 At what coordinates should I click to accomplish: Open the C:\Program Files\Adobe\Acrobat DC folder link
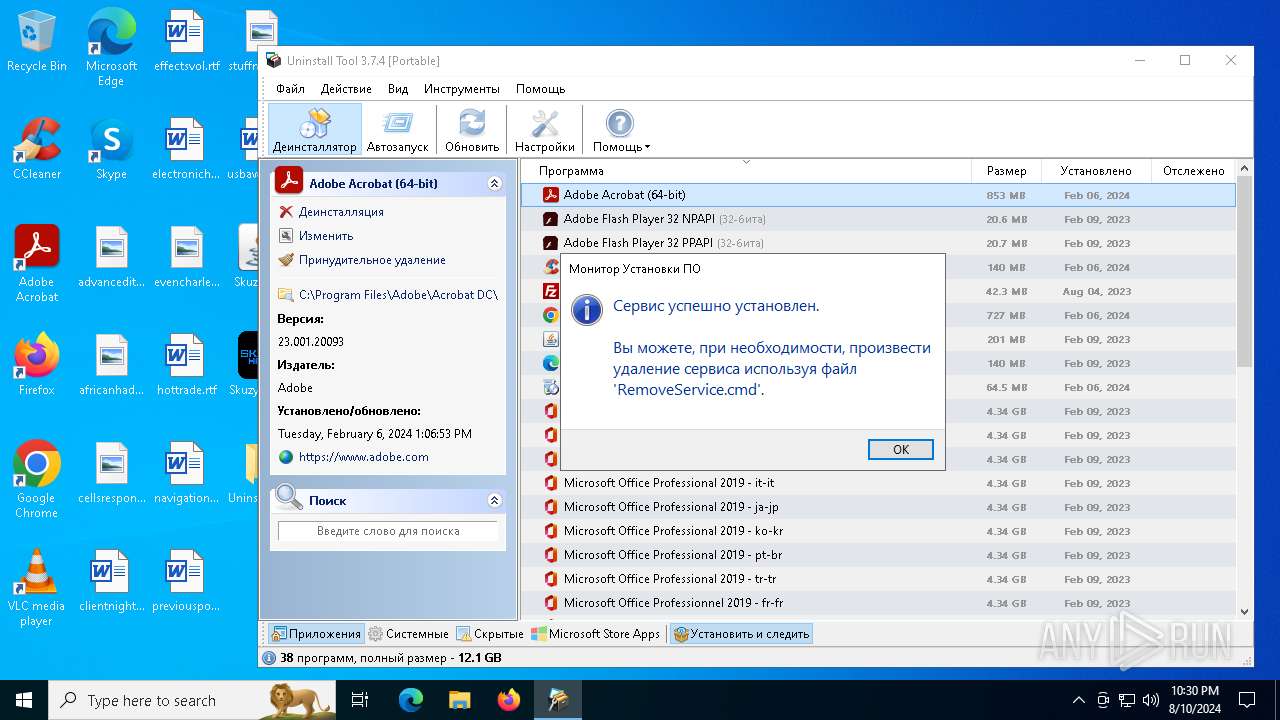[x=397, y=295]
